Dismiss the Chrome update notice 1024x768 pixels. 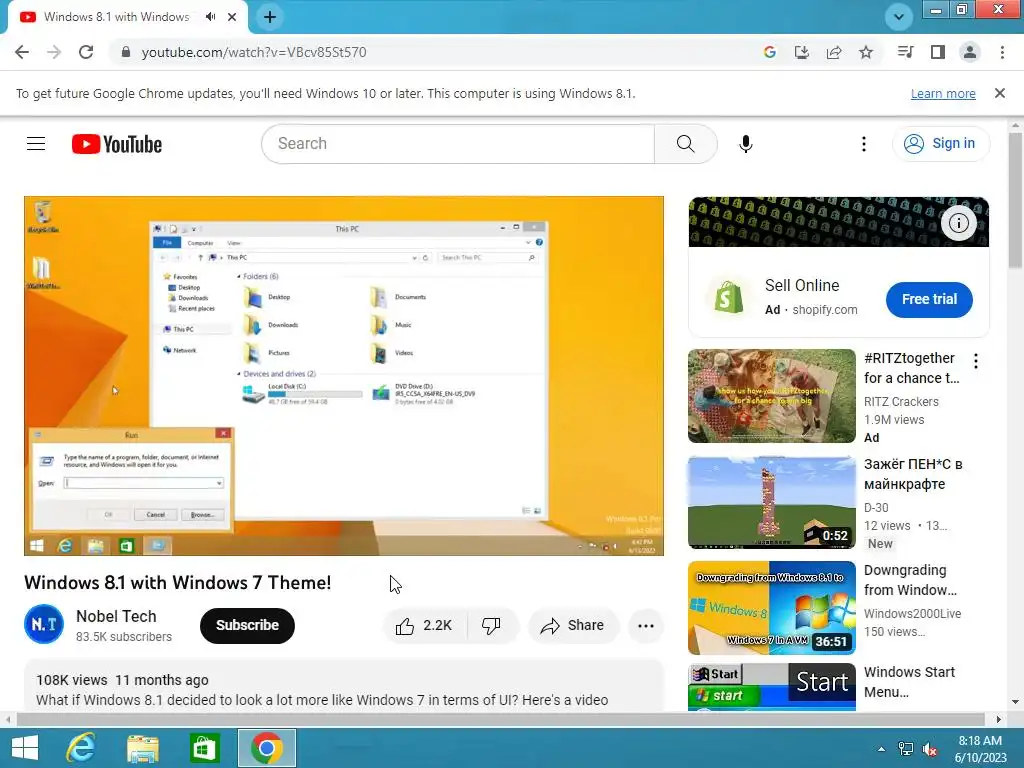pos(1000,93)
